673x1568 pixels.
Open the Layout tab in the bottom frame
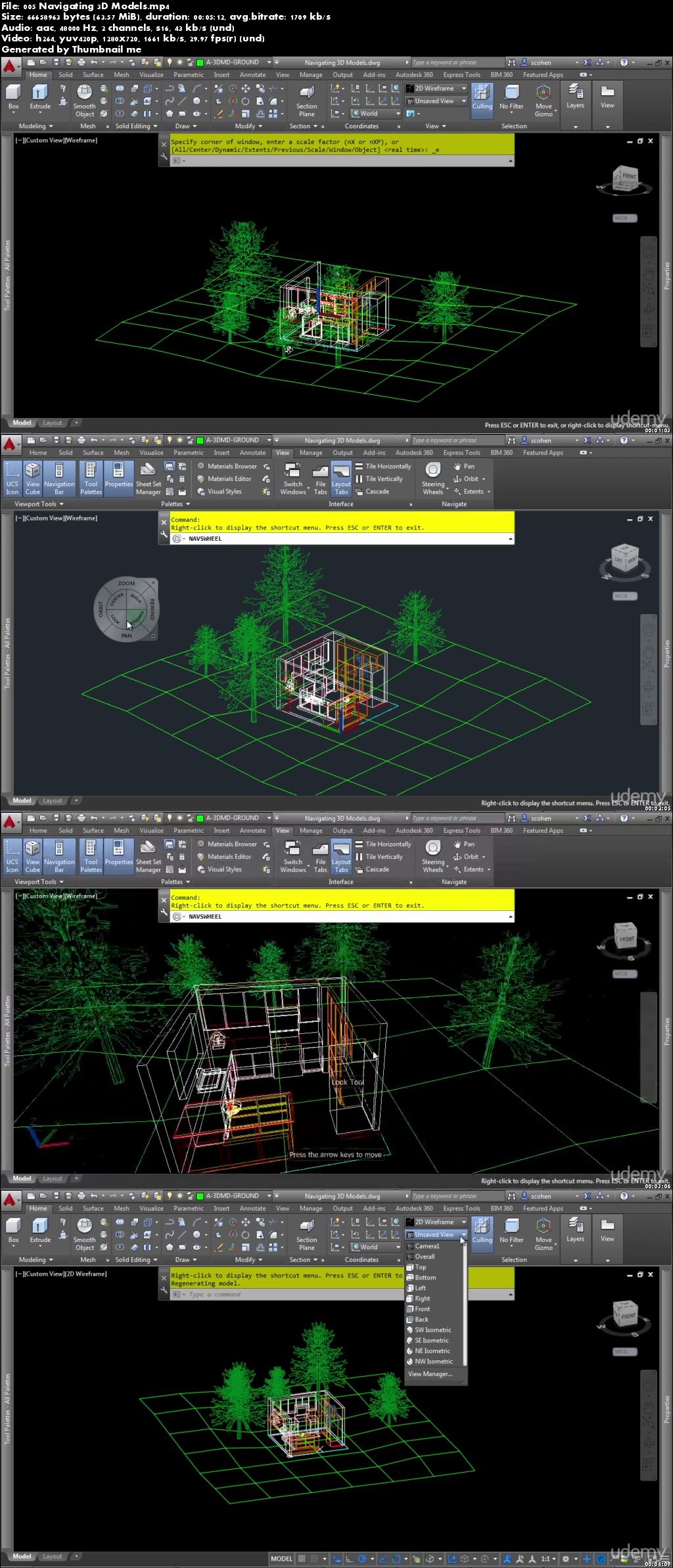[52, 1556]
